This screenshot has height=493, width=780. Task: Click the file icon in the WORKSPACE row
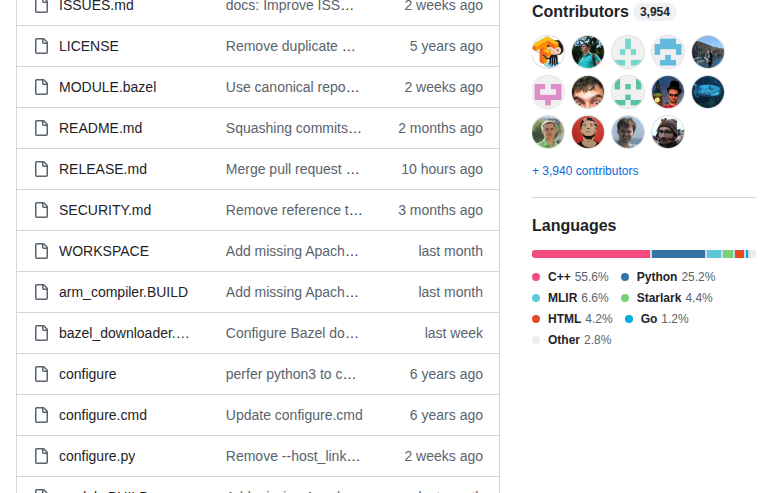pyautogui.click(x=41, y=251)
